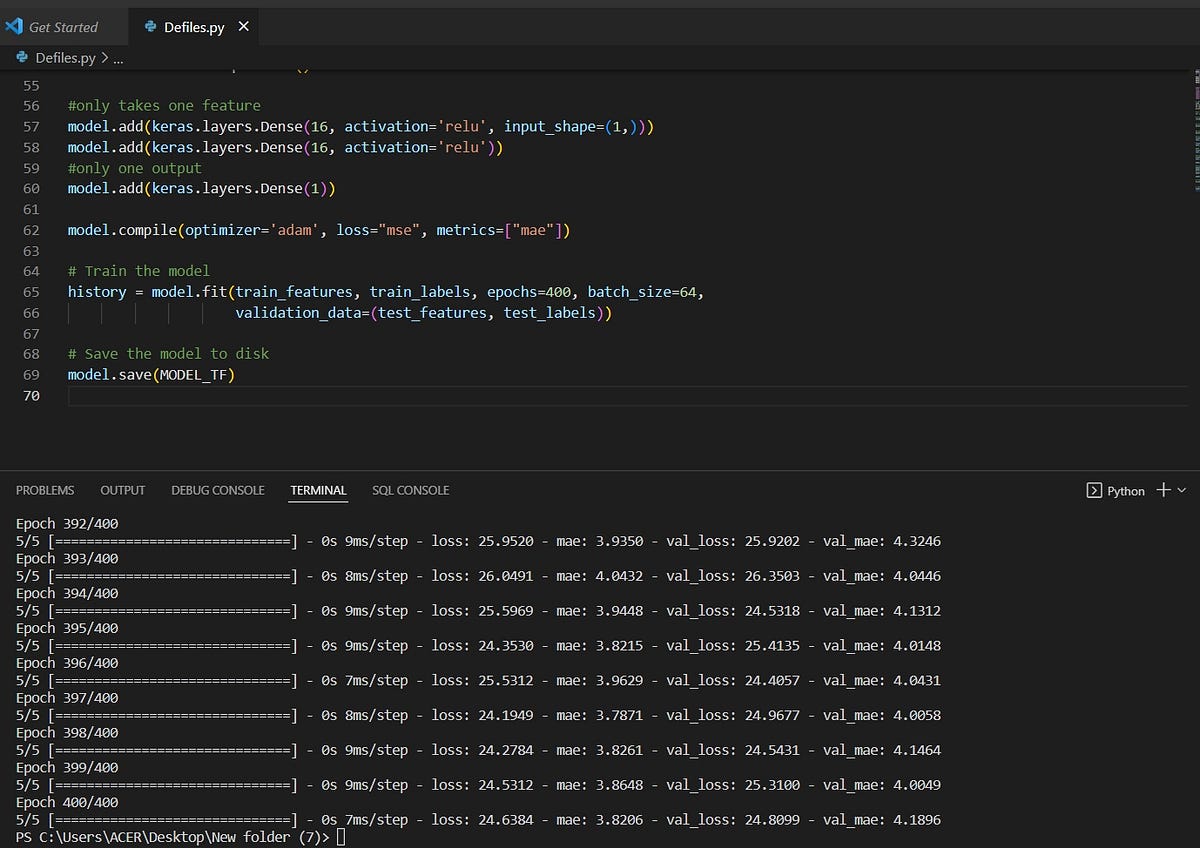The width and height of the screenshot is (1200, 848).
Task: Switch to the Get Started tab
Action: [63, 27]
